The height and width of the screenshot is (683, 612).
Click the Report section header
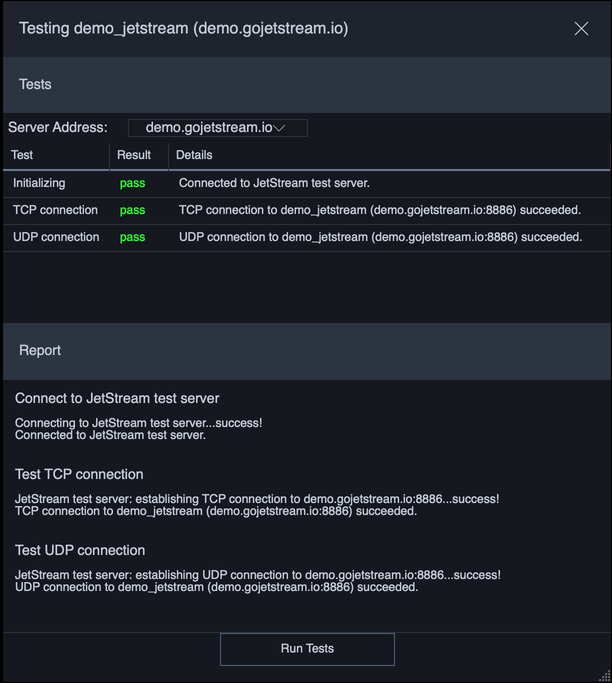pos(306,351)
